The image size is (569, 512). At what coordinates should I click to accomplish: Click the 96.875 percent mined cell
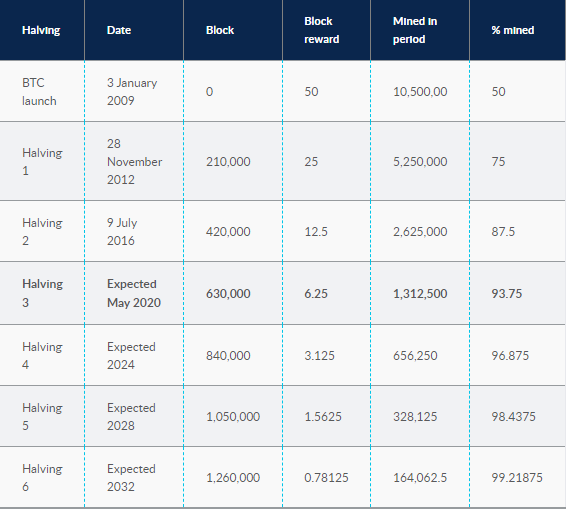point(510,356)
